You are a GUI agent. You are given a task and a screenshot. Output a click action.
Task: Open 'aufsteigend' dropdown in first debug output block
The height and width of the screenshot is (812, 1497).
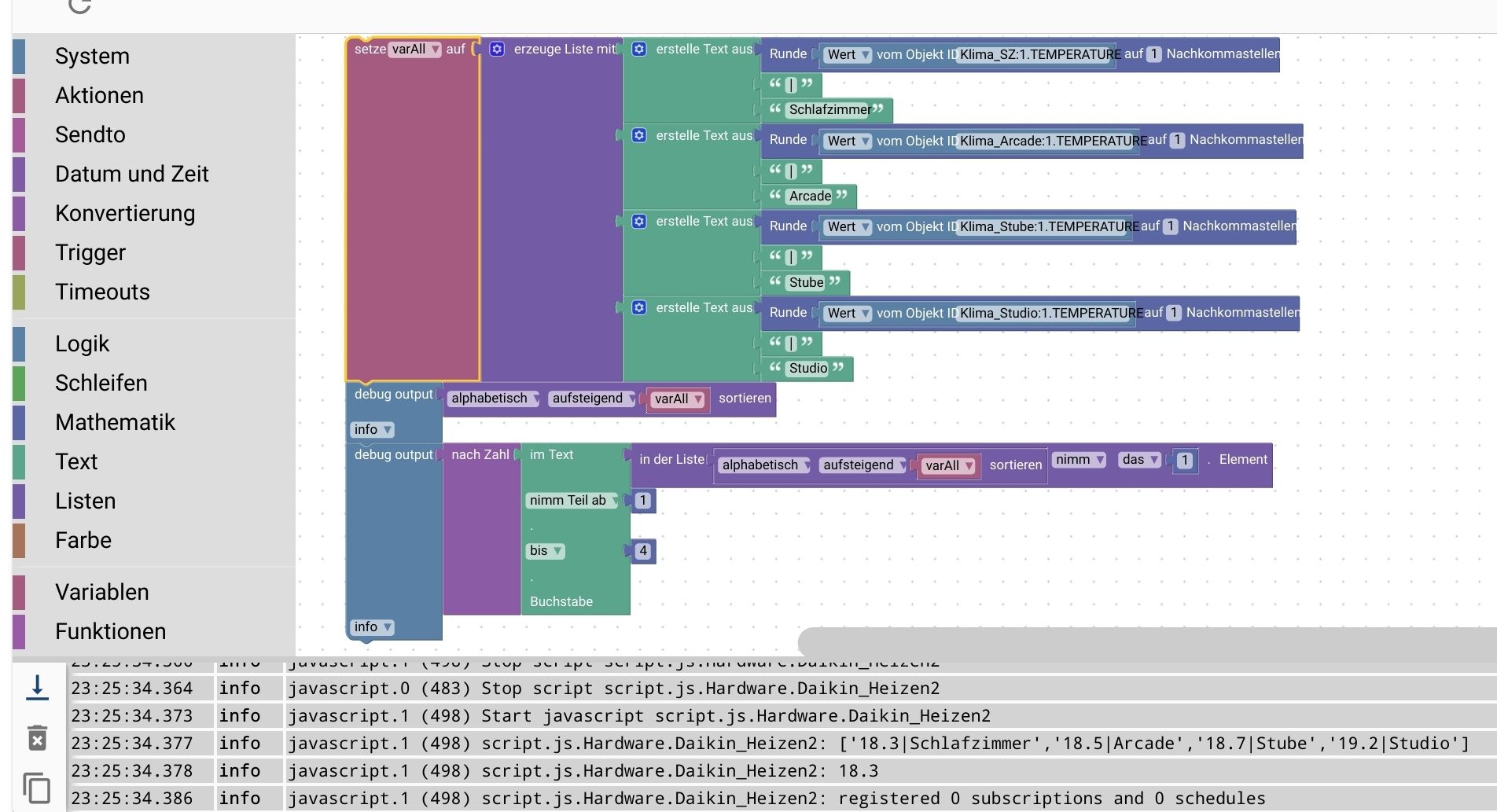coord(592,399)
